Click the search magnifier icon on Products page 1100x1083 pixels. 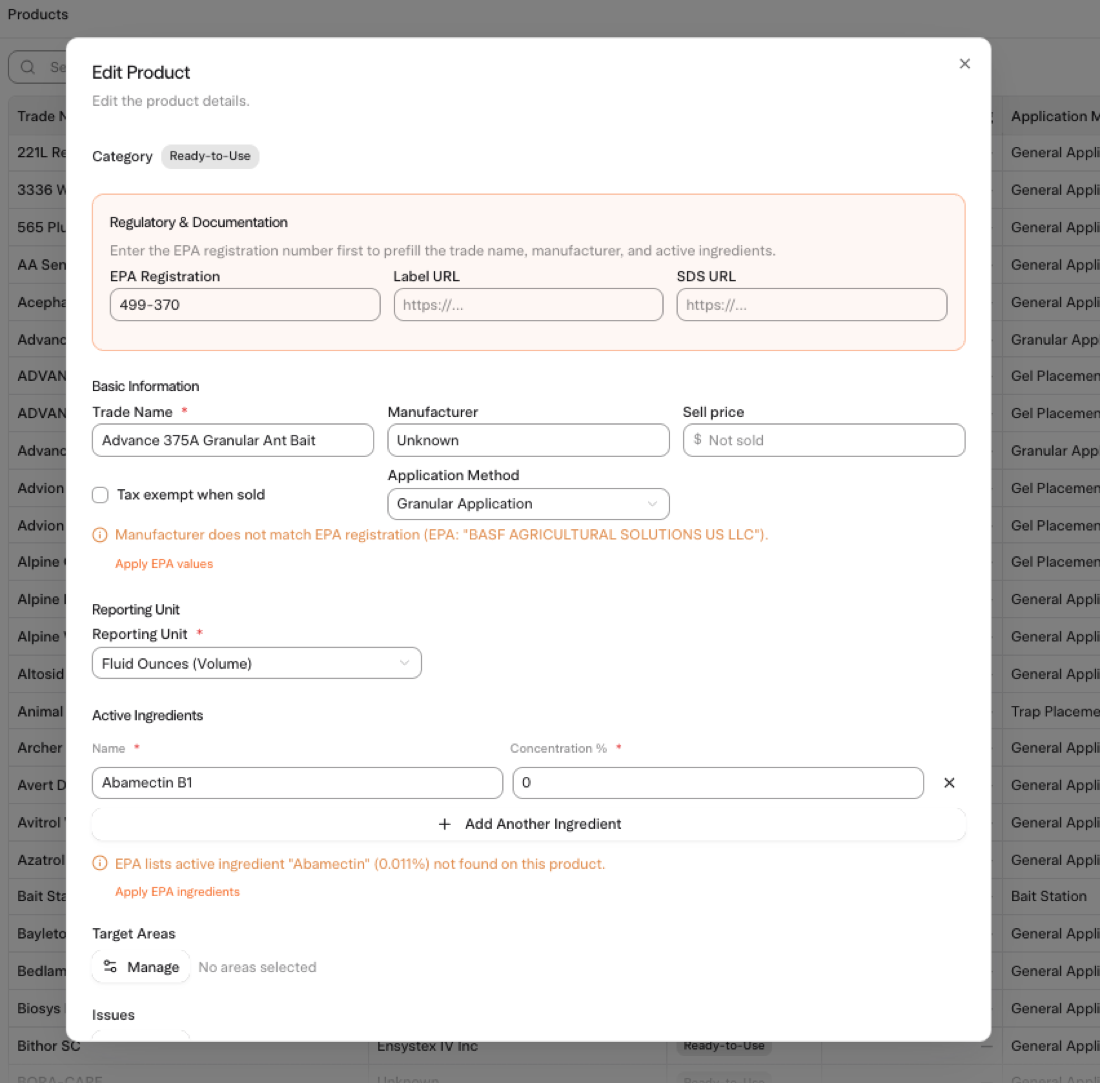point(27,67)
